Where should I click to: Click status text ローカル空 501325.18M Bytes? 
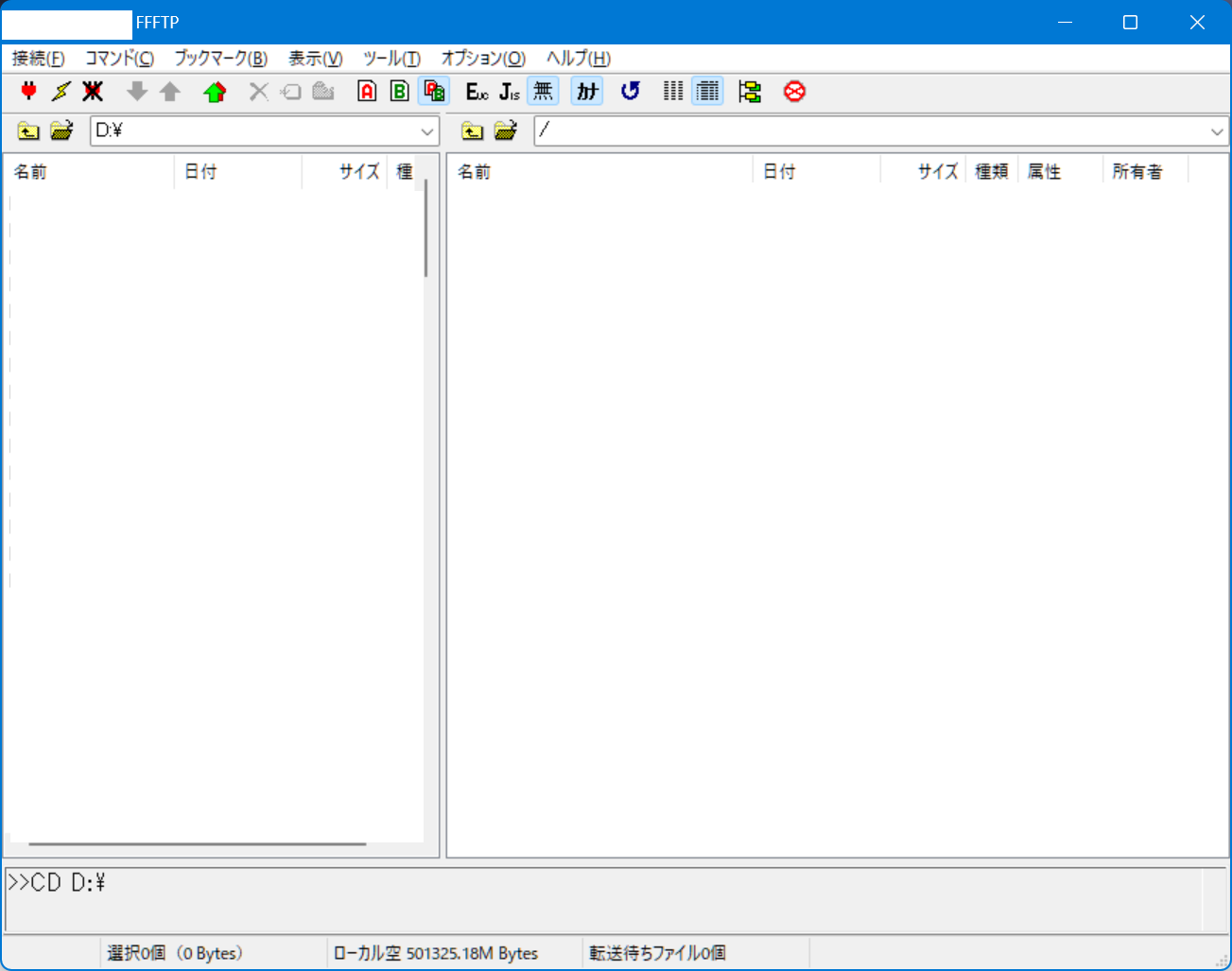[x=436, y=953]
